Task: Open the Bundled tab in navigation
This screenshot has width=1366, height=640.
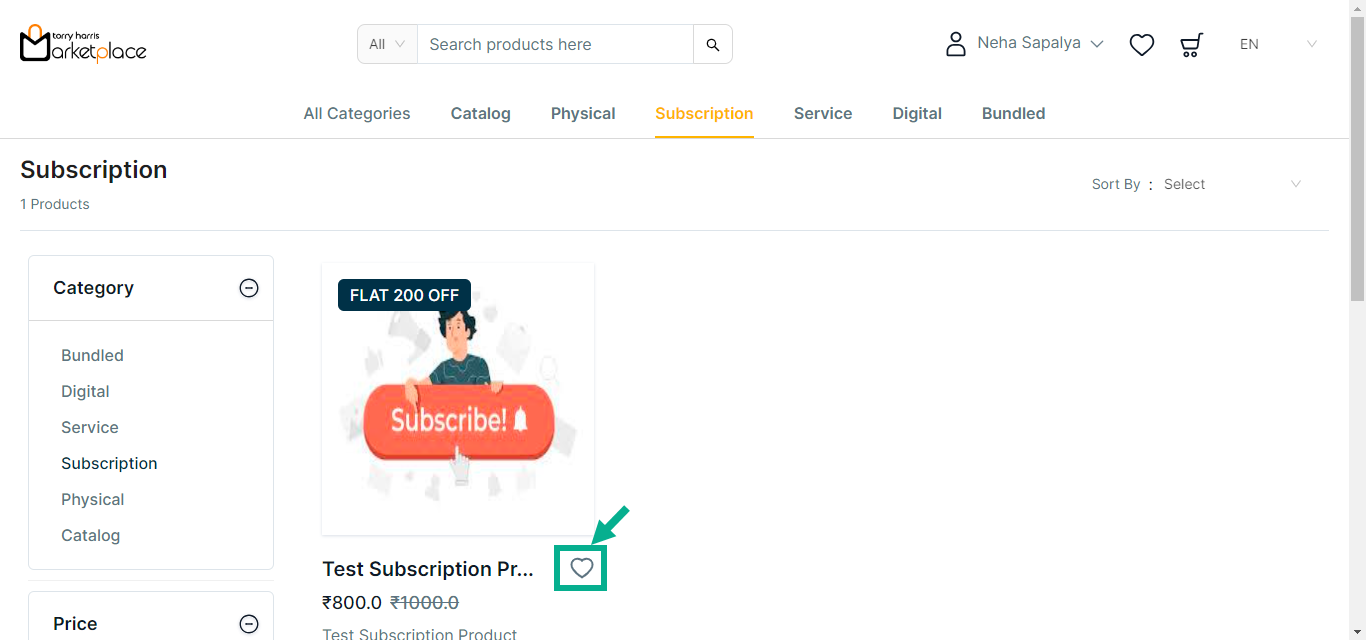Action: [x=1013, y=114]
